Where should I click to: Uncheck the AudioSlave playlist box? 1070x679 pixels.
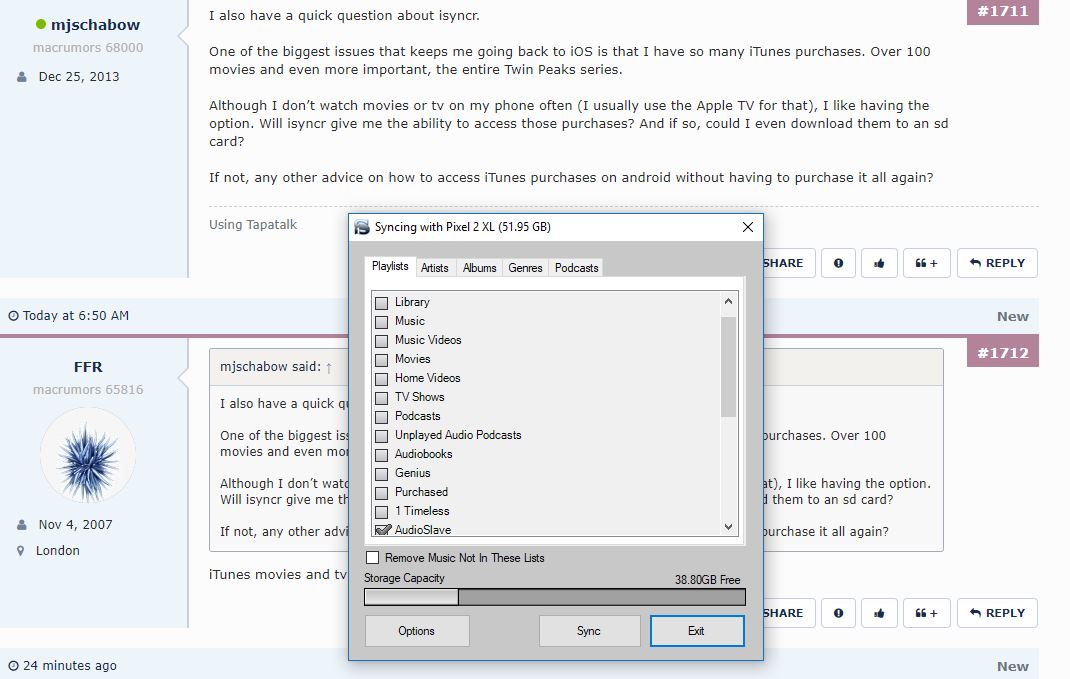tap(381, 530)
